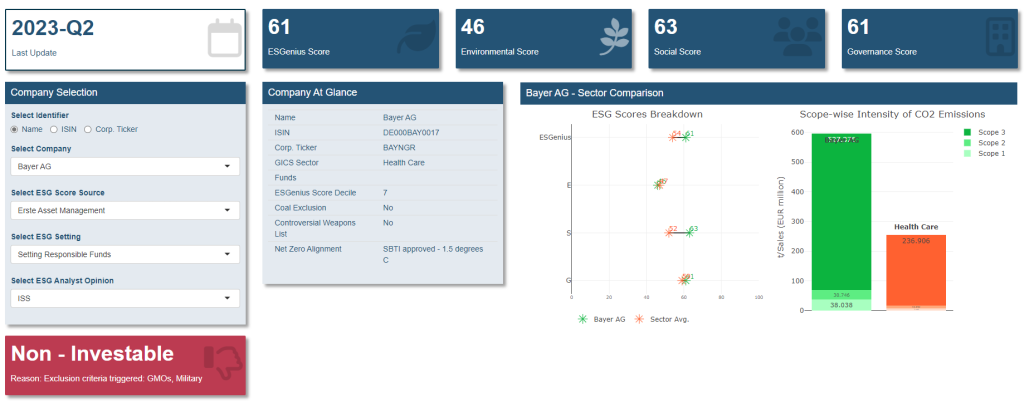Open the Select Company dropdown showing Bayer AG
This screenshot has height=403, width=1024.
pos(125,166)
